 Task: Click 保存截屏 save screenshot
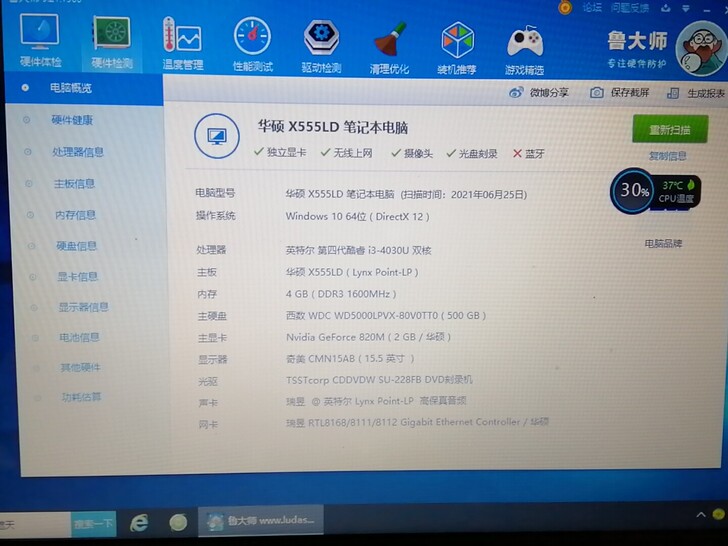[619, 92]
